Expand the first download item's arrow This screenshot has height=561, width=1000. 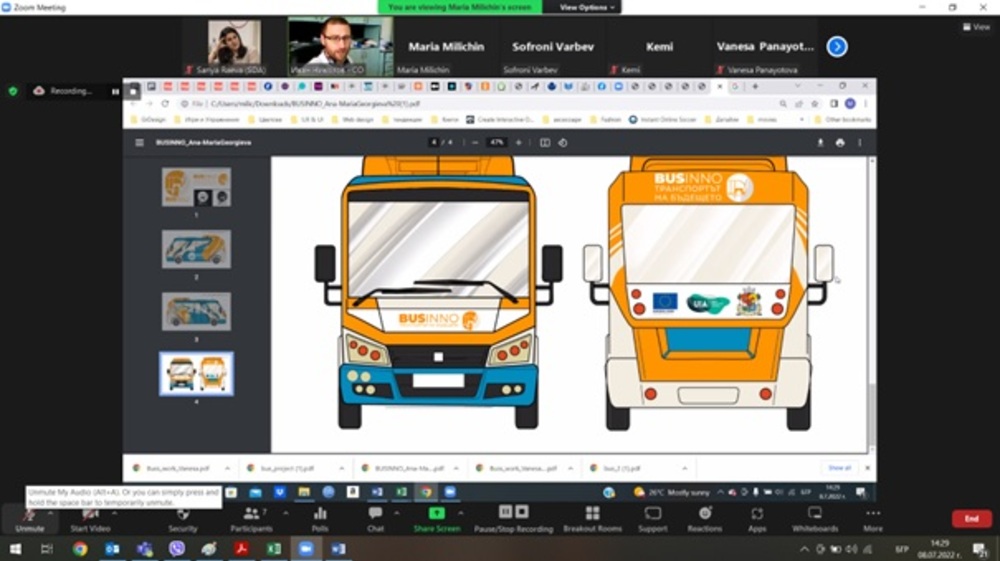(227, 469)
